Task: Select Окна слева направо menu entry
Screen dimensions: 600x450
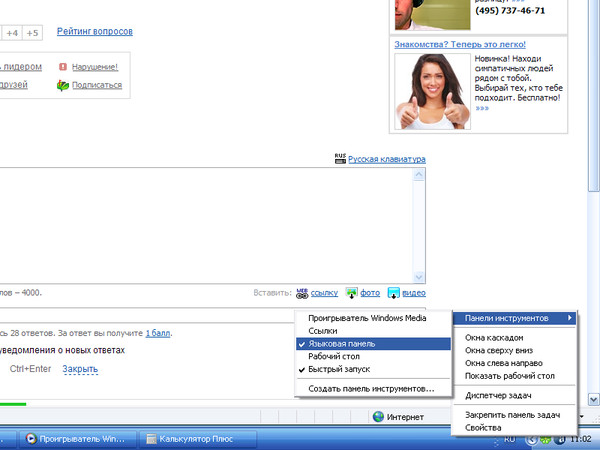Action: [x=514, y=363]
